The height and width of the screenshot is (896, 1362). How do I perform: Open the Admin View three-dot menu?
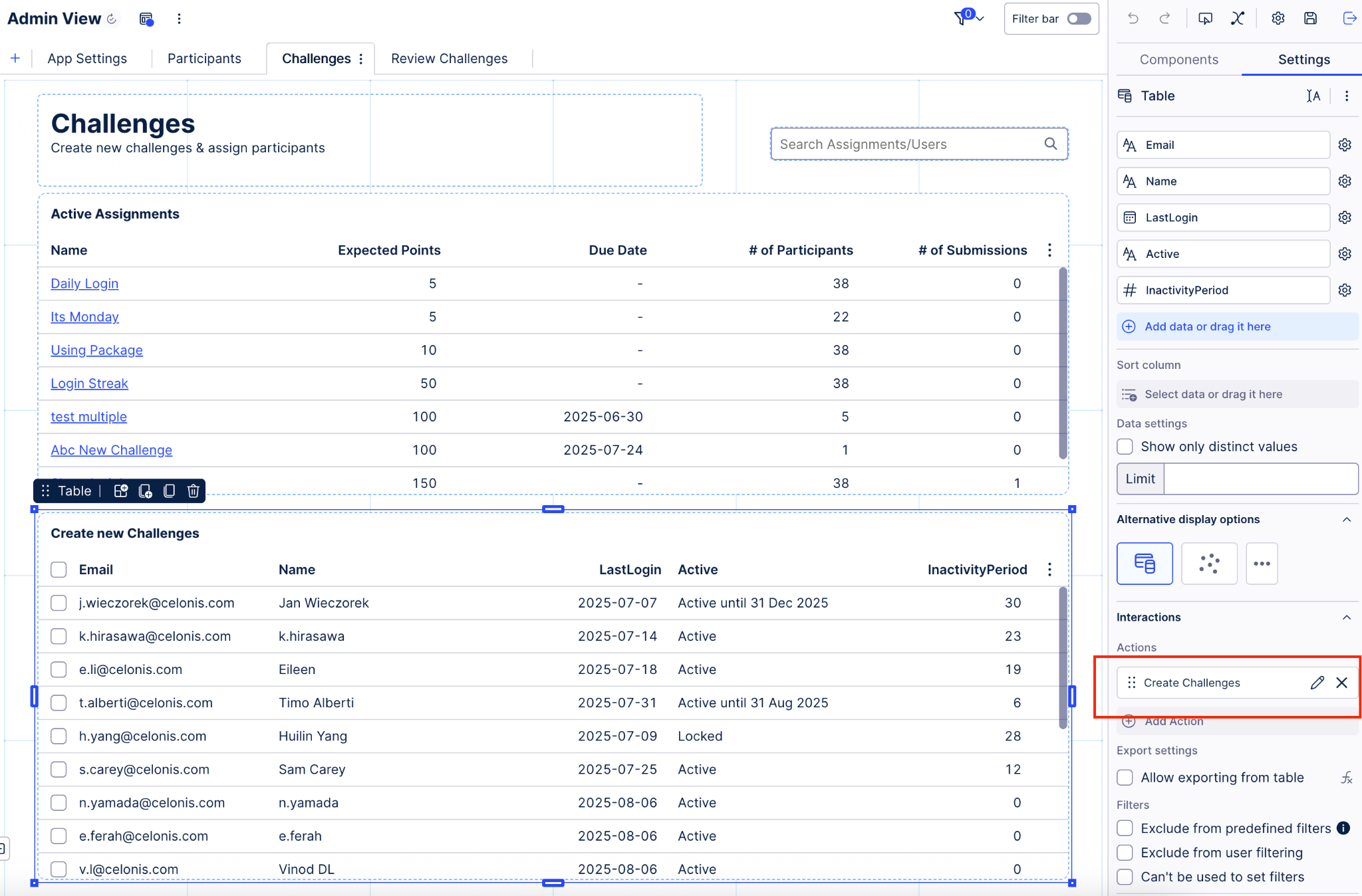point(179,19)
